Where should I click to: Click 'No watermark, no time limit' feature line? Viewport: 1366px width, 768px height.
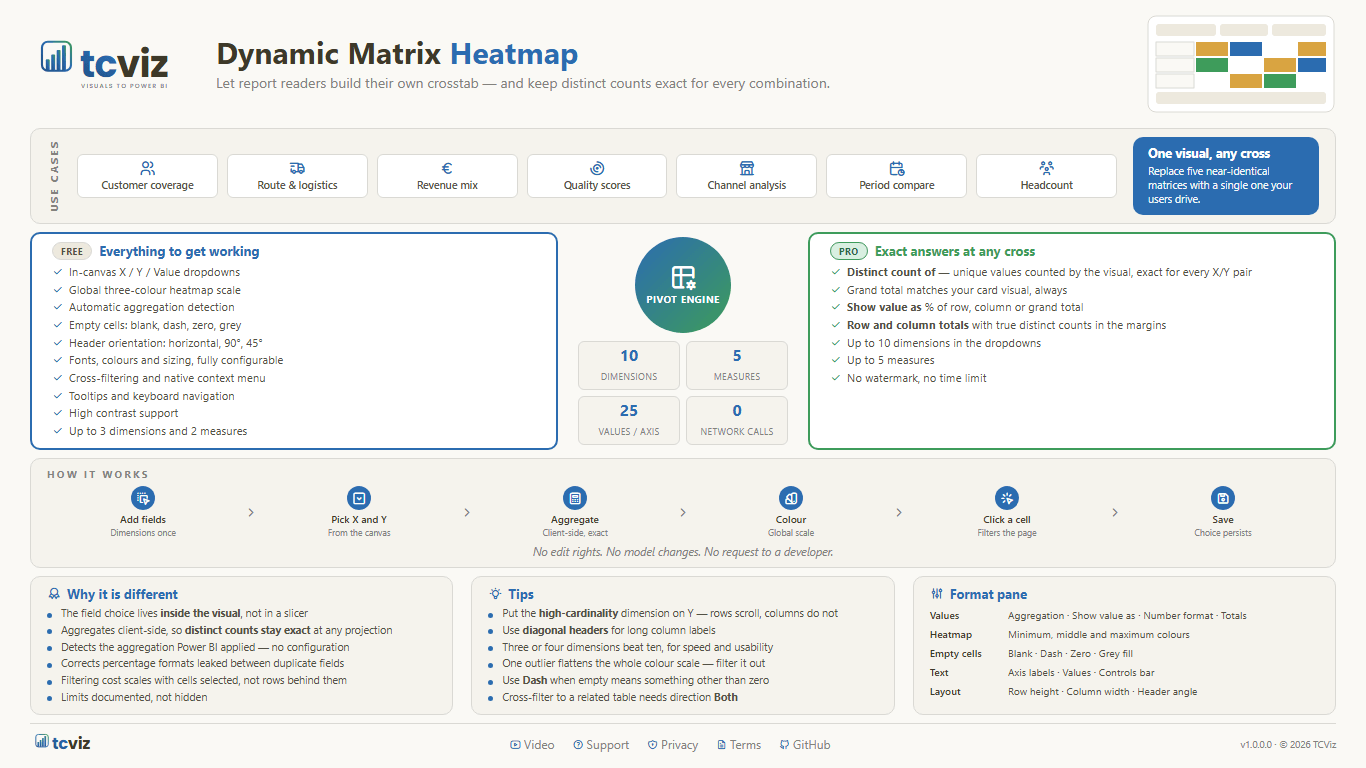coord(910,378)
